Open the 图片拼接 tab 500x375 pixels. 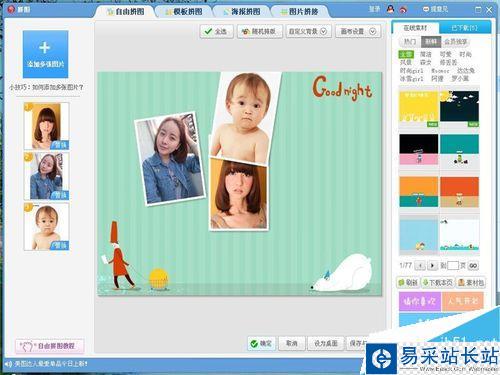point(300,12)
